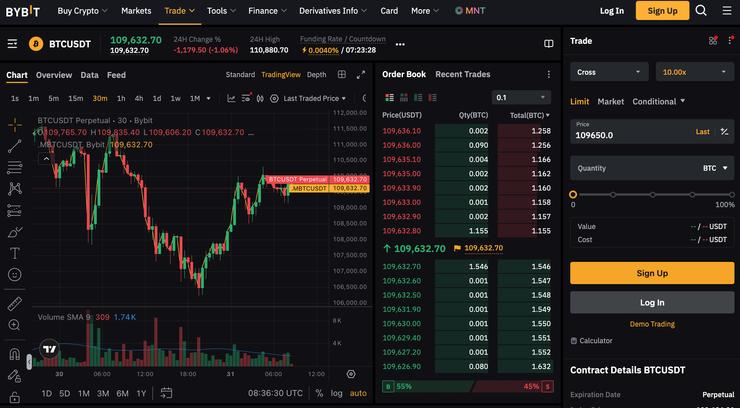
Task: Select the ruler measure tool
Action: pyautogui.click(x=15, y=304)
